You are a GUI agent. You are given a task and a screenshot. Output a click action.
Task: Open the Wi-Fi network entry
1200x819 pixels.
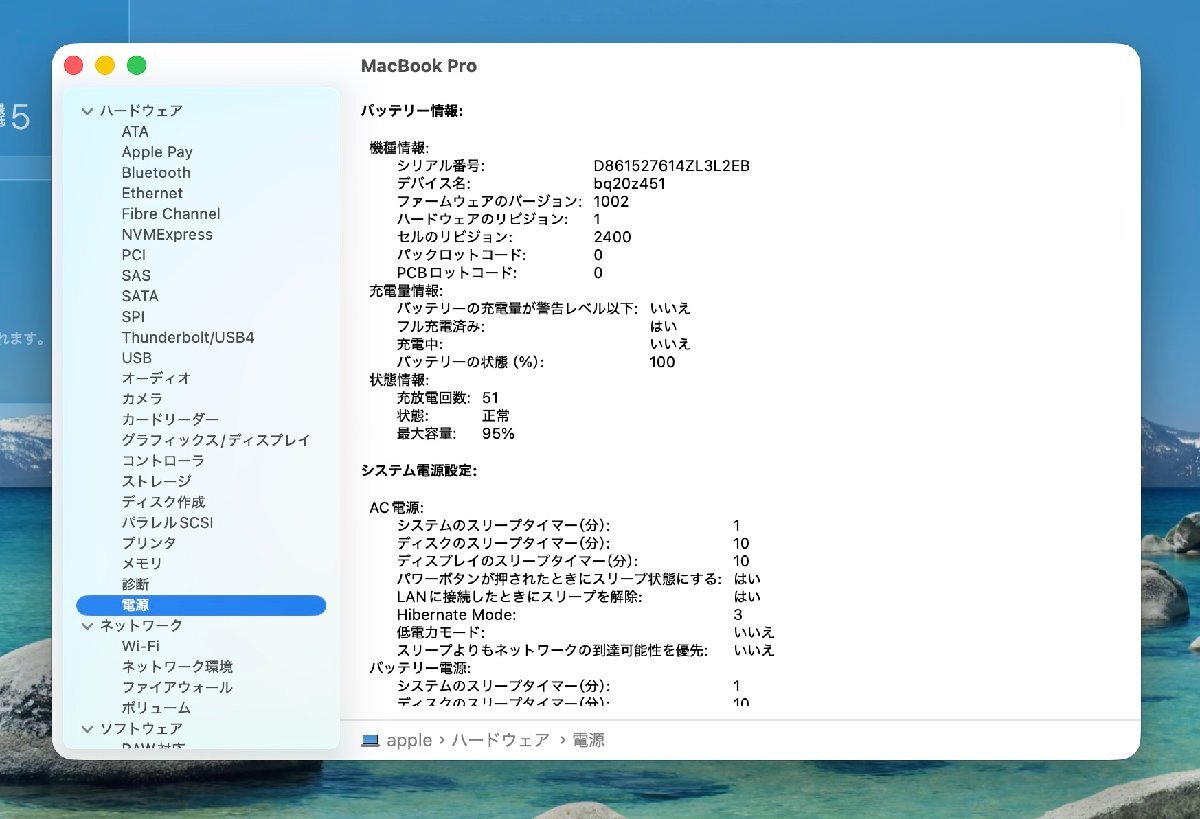pos(140,646)
